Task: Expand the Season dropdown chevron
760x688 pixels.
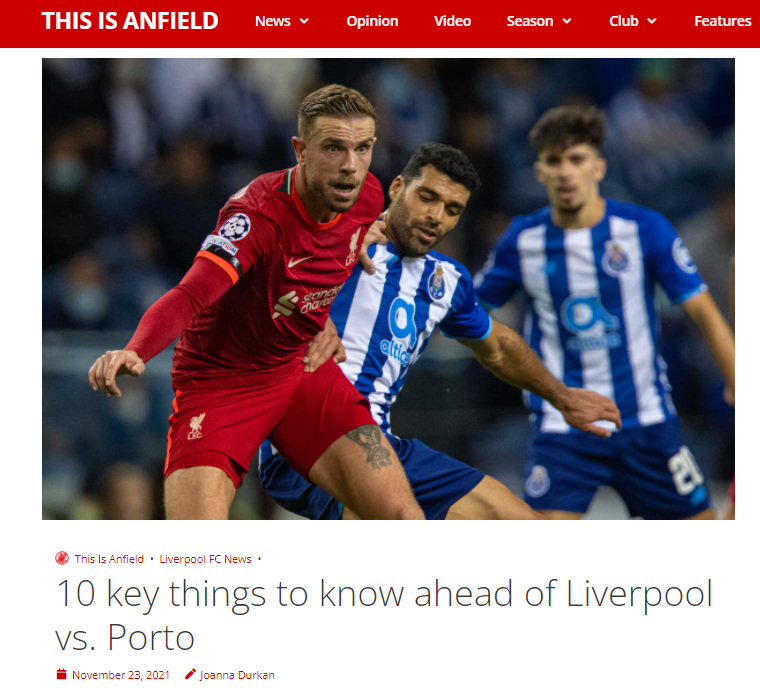Action: [x=567, y=21]
